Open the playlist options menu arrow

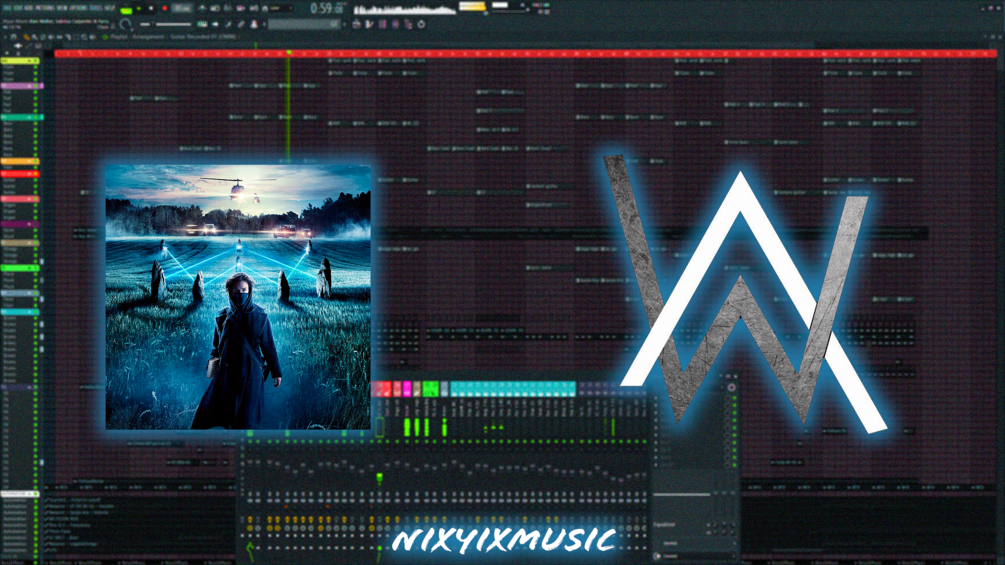[5, 37]
